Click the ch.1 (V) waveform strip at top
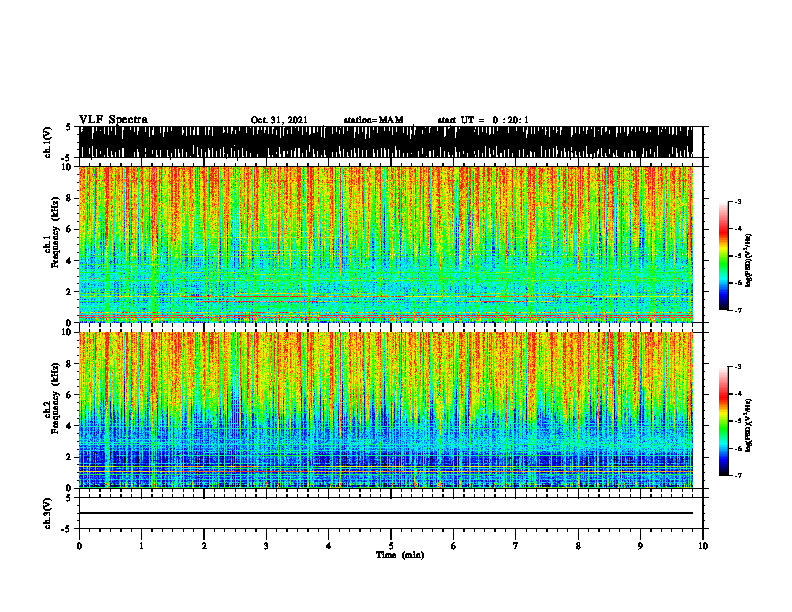 pyautogui.click(x=385, y=142)
